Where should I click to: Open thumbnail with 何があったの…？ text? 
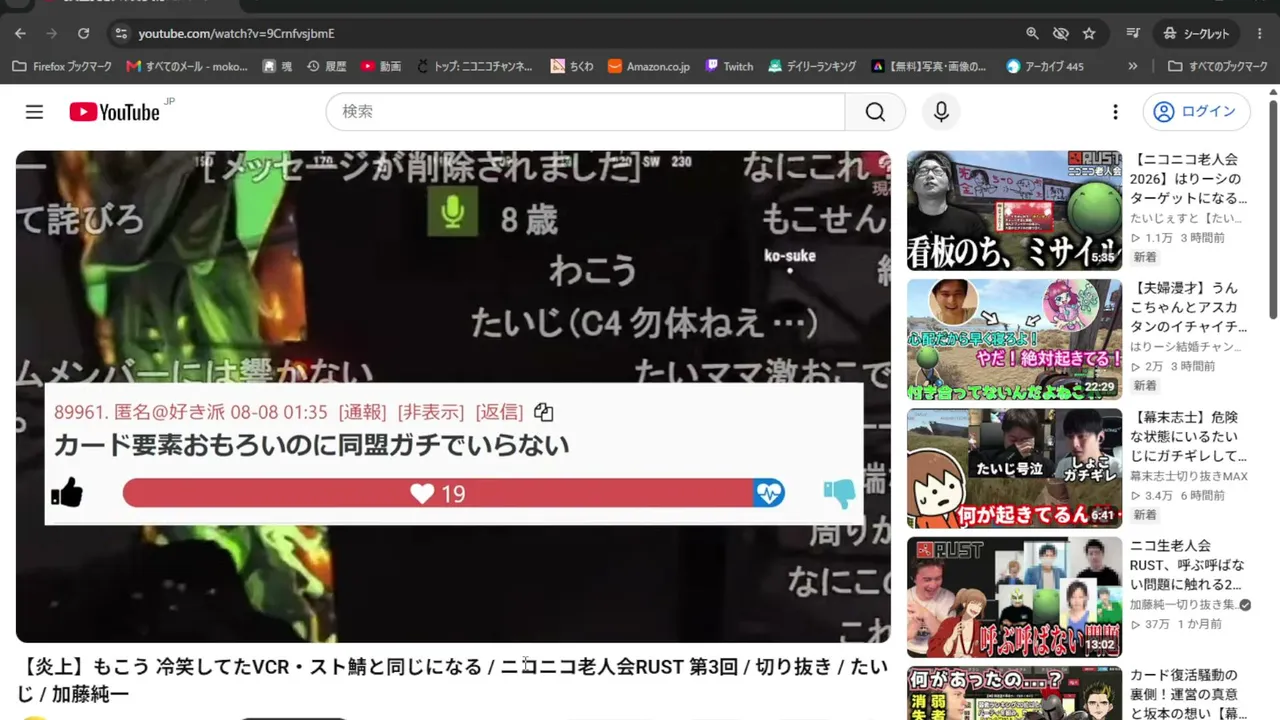[1014, 693]
